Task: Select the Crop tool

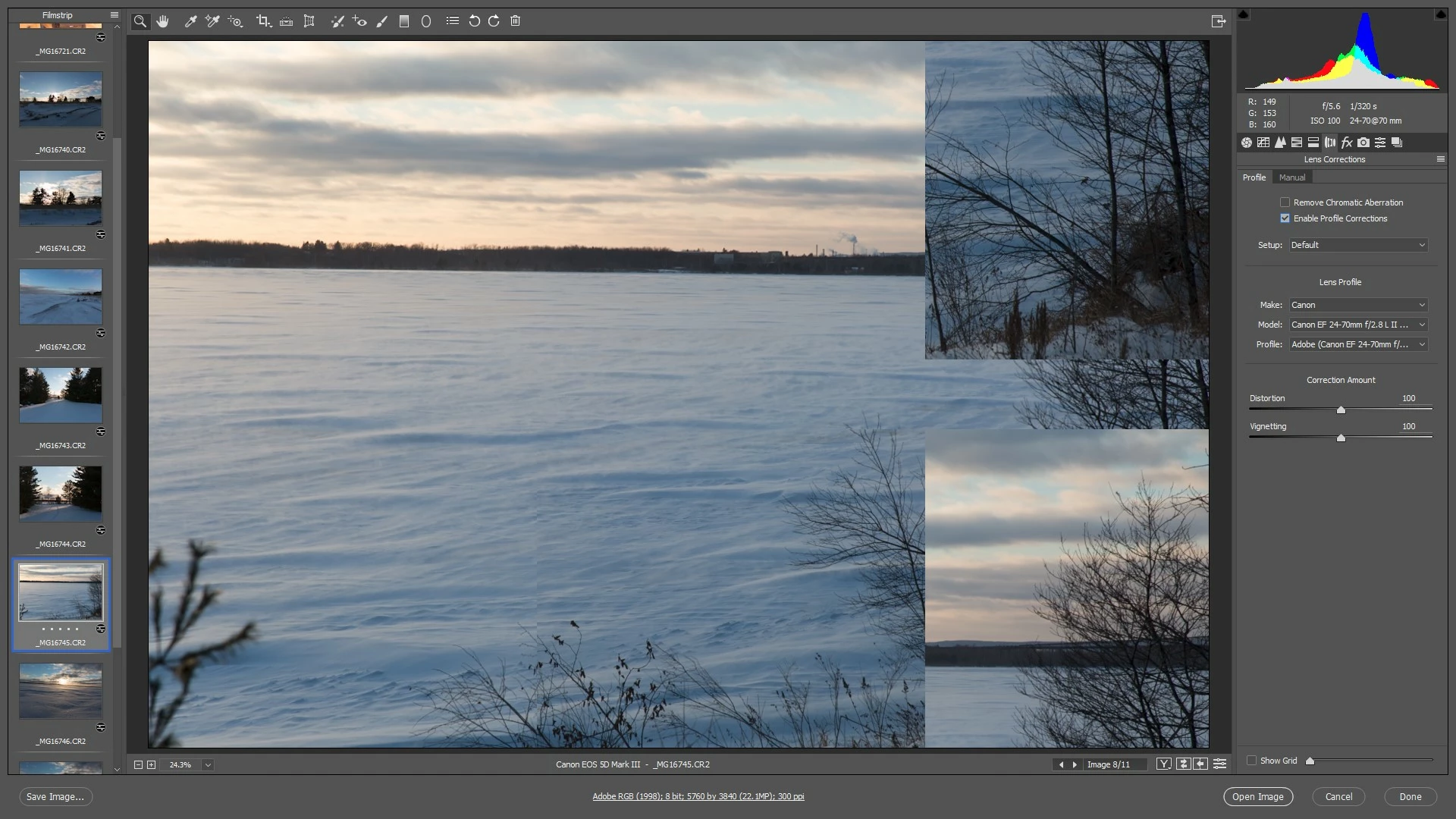Action: pos(262,21)
